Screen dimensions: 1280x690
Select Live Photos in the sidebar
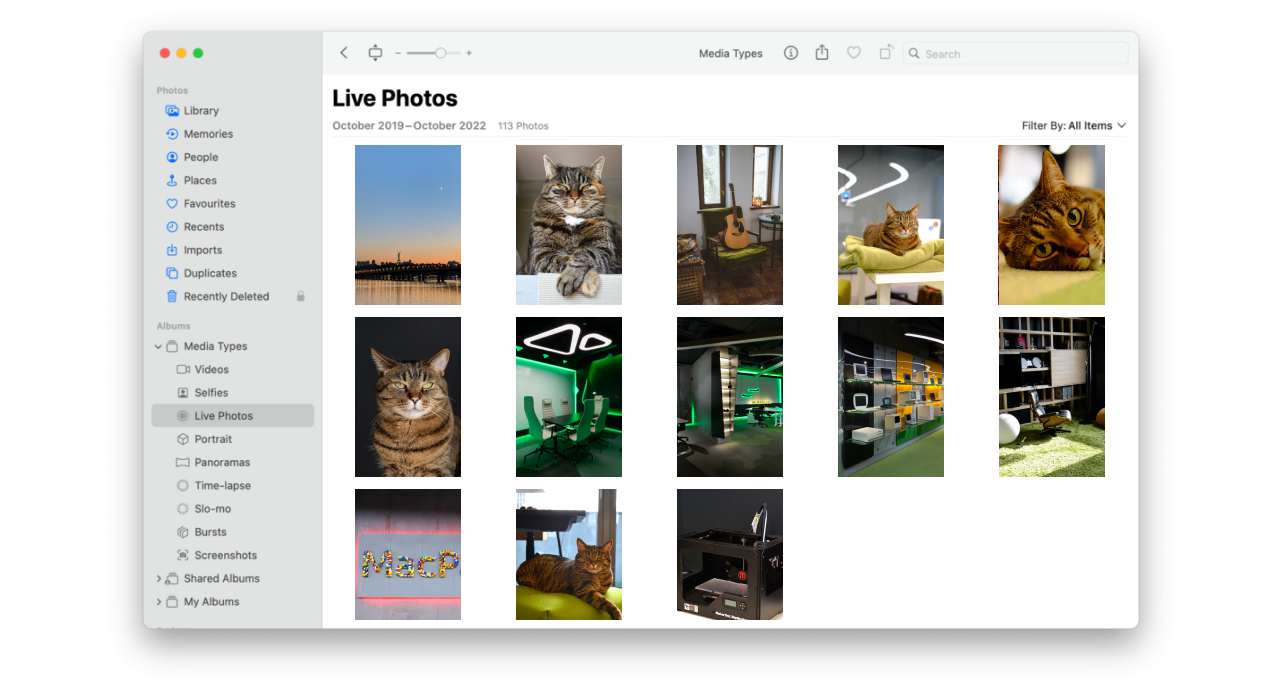tap(233, 416)
